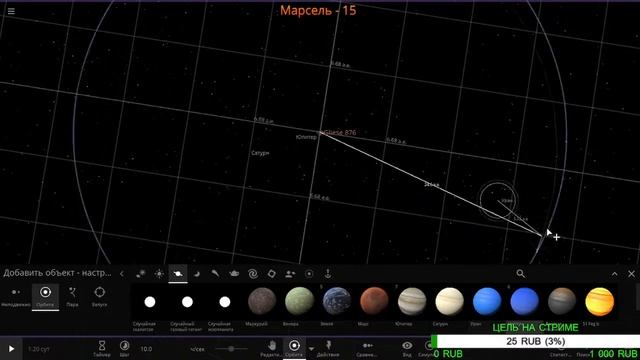Open the Сравне... compare tool
This screenshot has height=360, width=640.
[x=367, y=349]
